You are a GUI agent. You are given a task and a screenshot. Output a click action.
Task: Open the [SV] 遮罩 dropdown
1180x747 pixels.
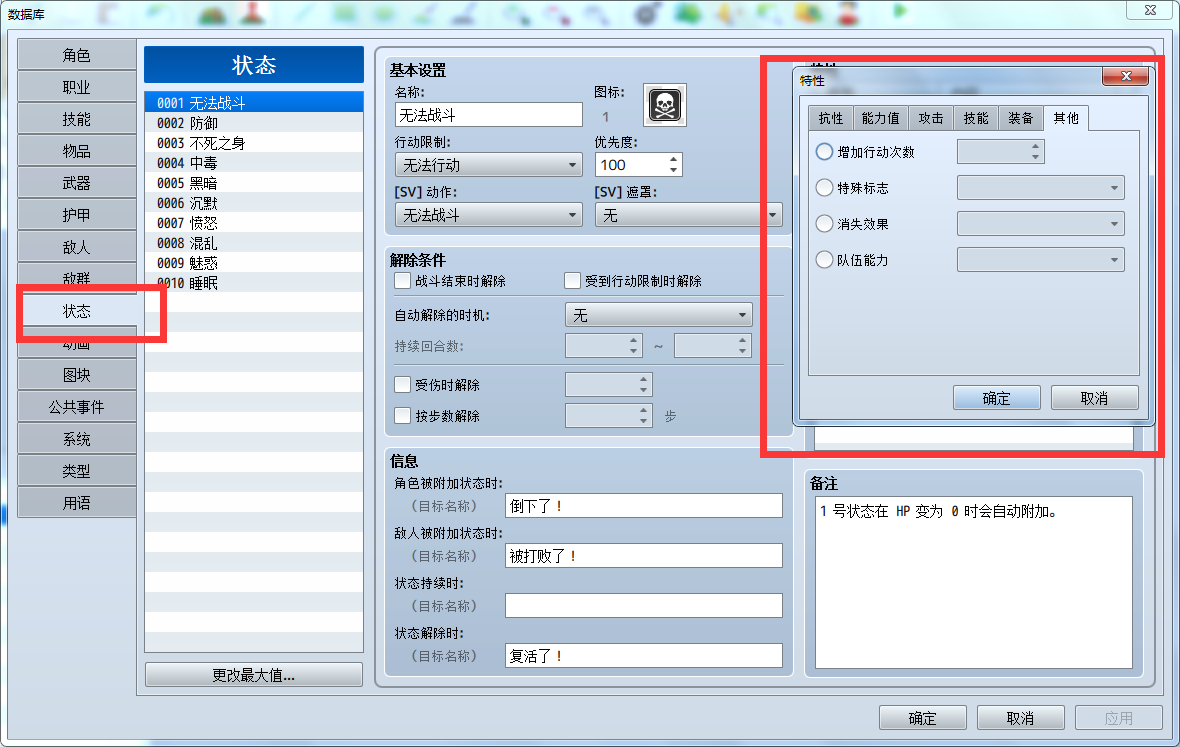(x=689, y=215)
